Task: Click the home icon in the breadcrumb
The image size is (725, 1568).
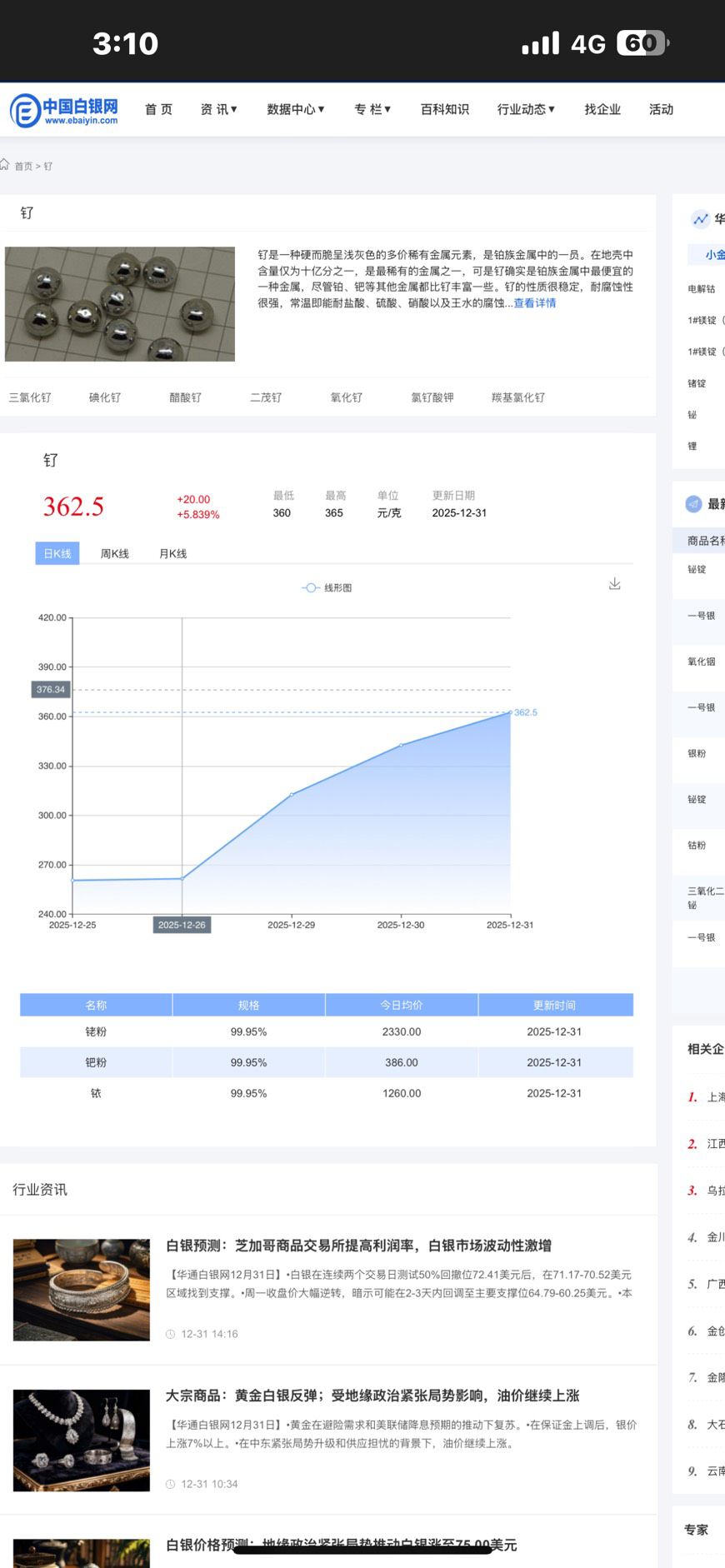Action: [x=5, y=165]
